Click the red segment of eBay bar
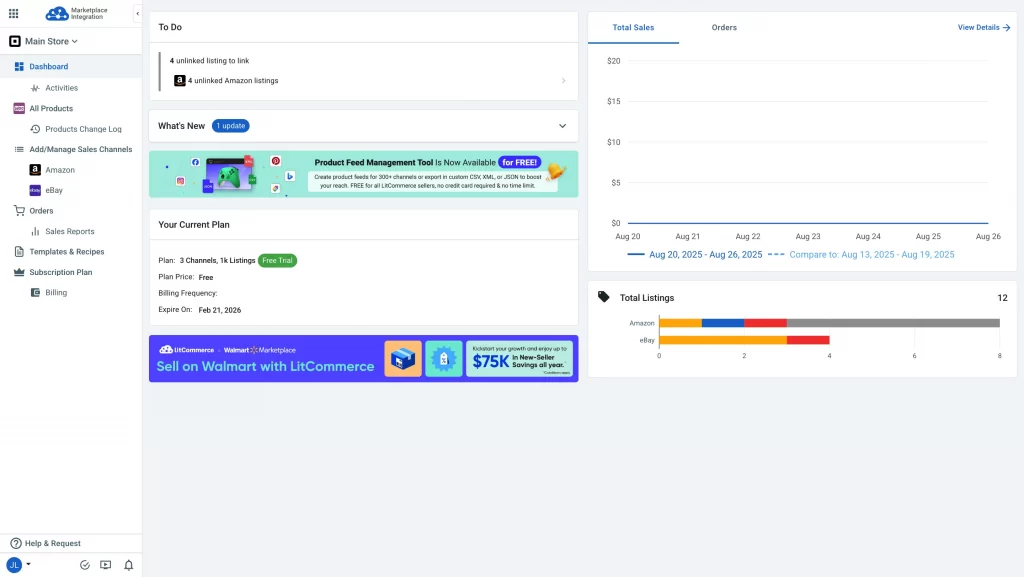The width and height of the screenshot is (1024, 577). point(808,340)
